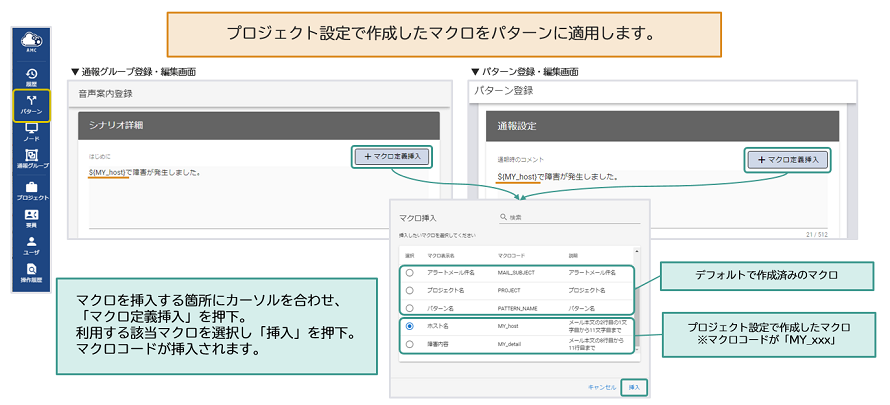Select the アラートメール件名 radio button

click(x=410, y=272)
